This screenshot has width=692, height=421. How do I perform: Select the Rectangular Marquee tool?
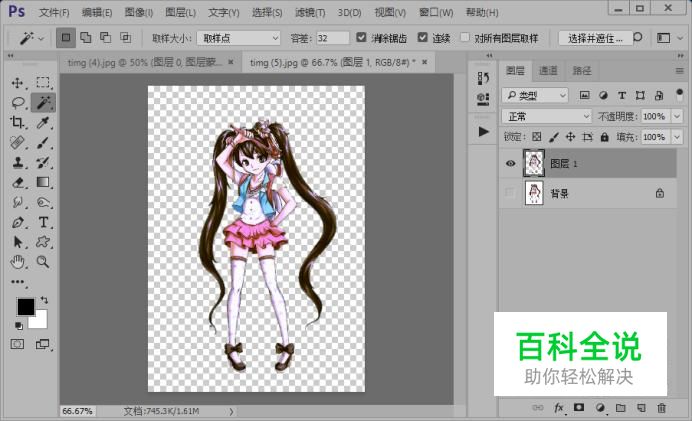(43, 83)
